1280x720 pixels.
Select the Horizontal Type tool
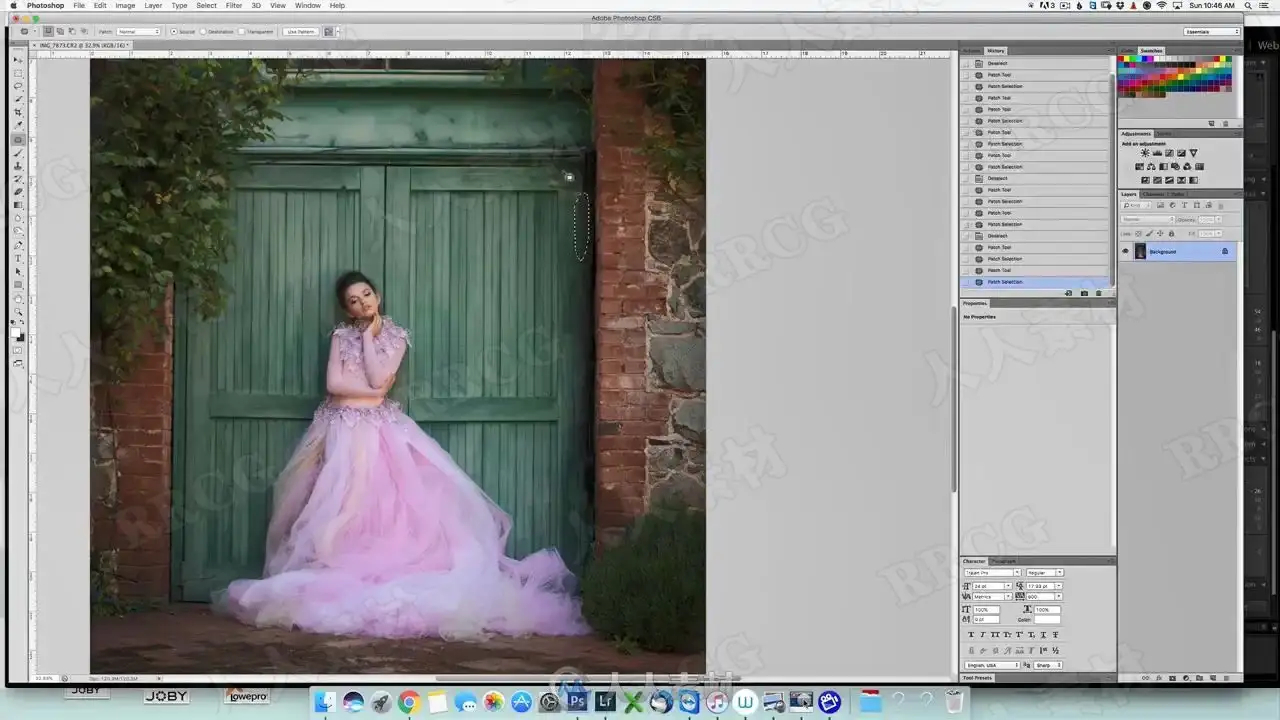(18, 258)
